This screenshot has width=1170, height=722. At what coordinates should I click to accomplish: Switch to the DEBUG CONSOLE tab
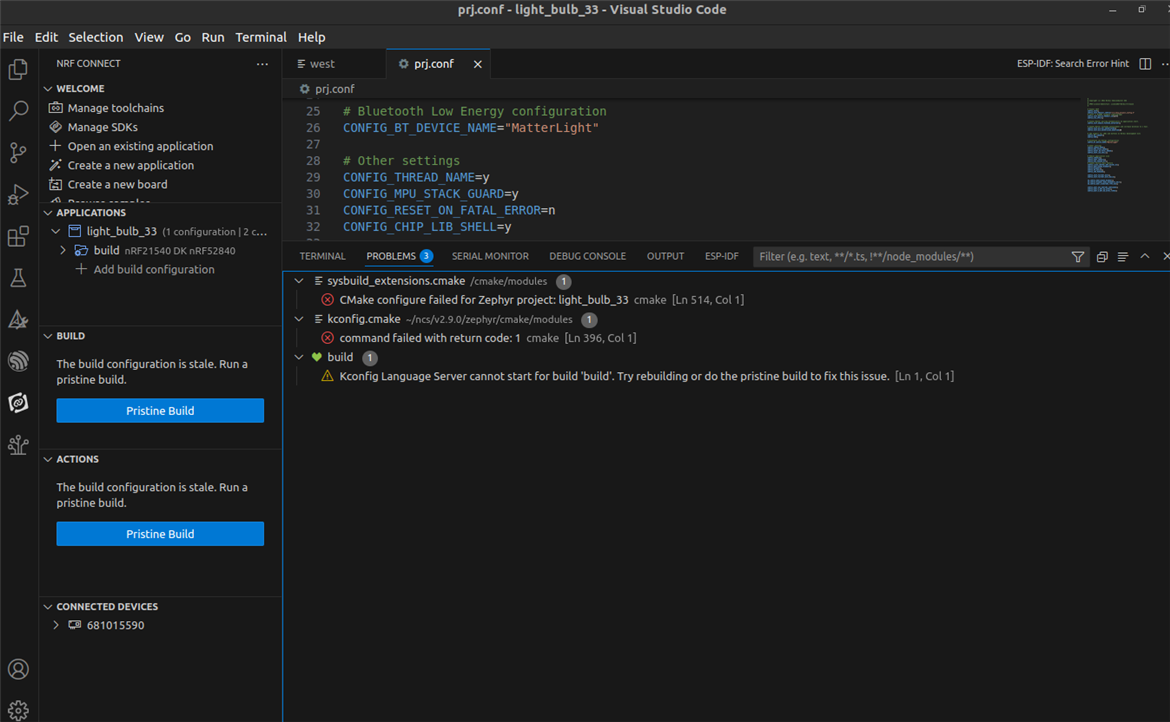pyautogui.click(x=587, y=257)
